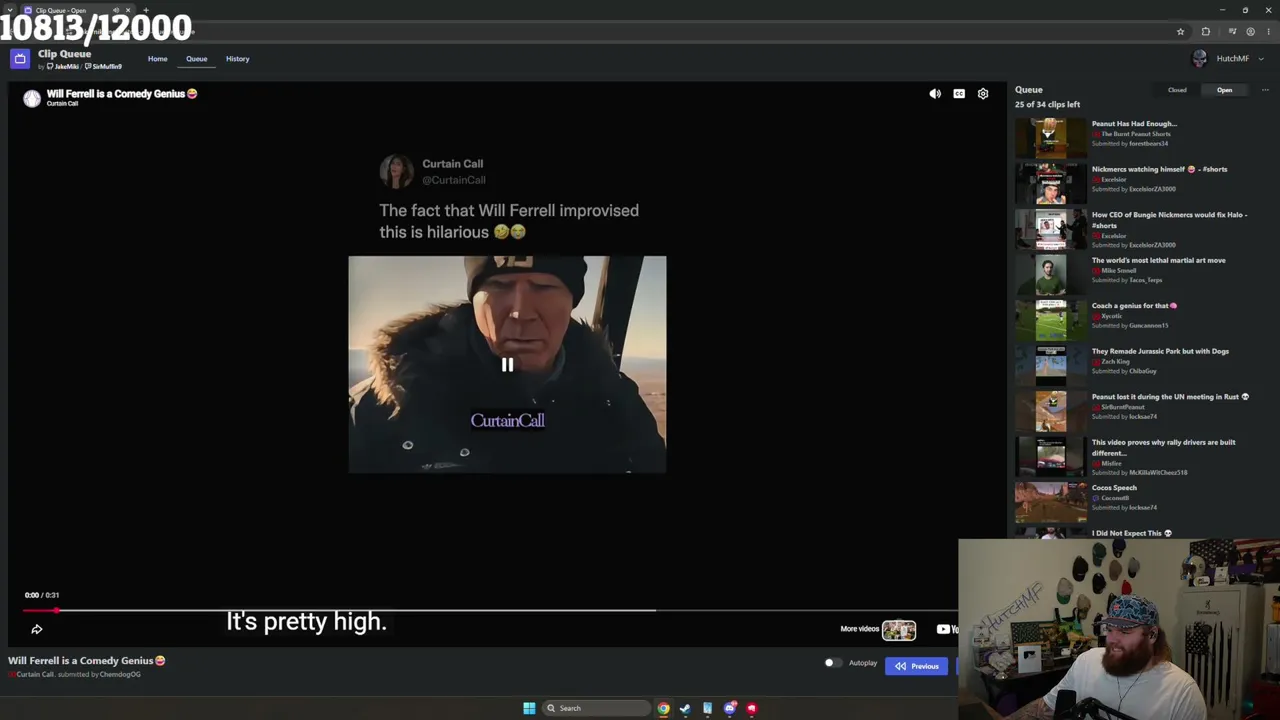Open the Curtain Call channel avatar in player header

pos(32,98)
